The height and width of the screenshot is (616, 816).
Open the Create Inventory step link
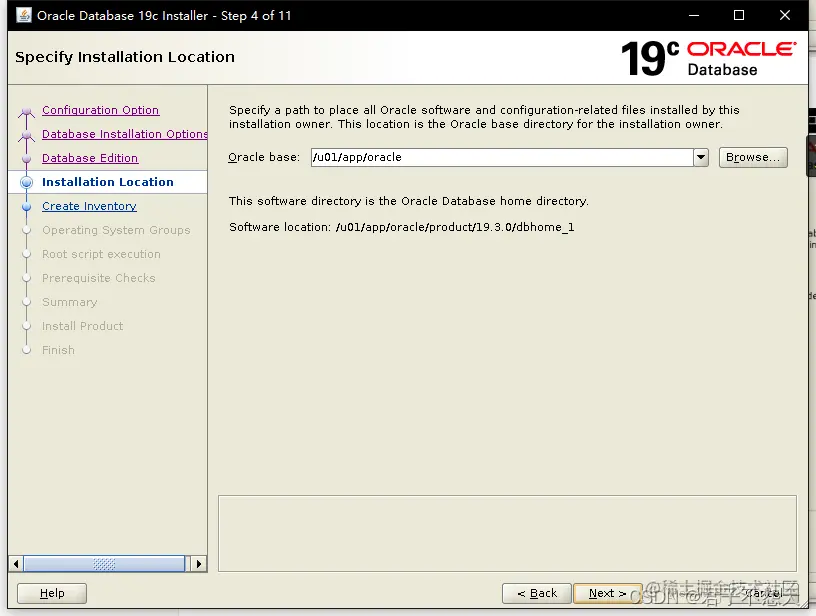pos(90,206)
